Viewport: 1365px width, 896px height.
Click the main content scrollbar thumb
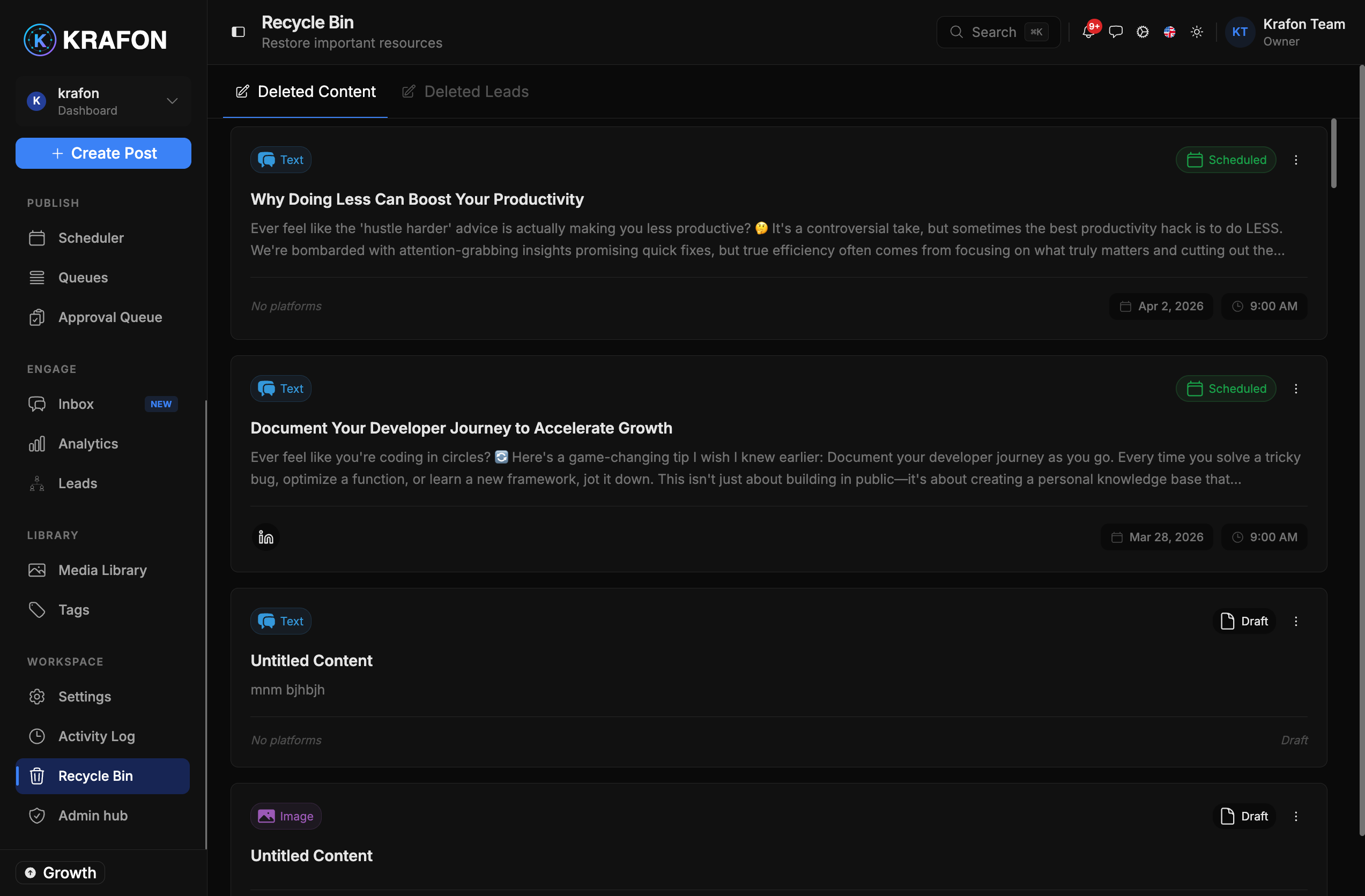coord(1333,153)
